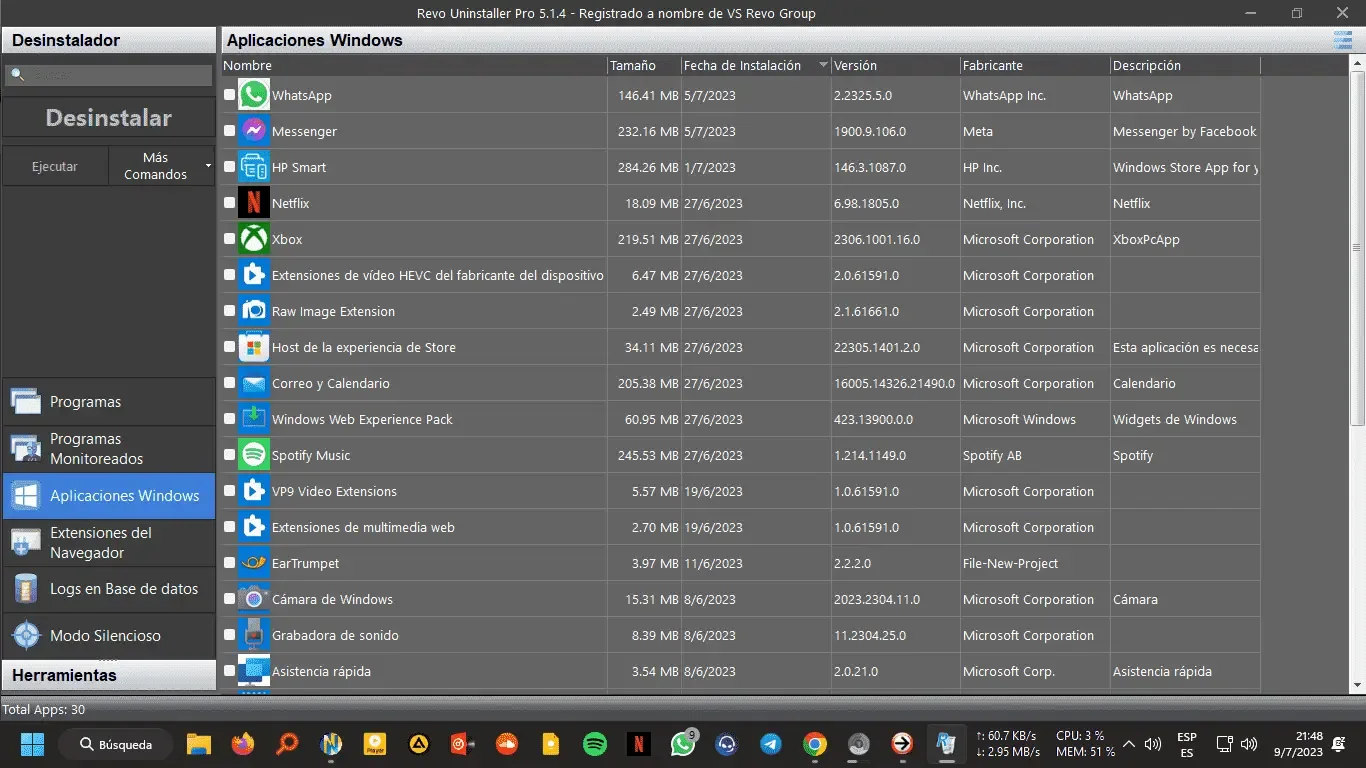Expand the Más Comandos dropdown arrow

[x=208, y=166]
